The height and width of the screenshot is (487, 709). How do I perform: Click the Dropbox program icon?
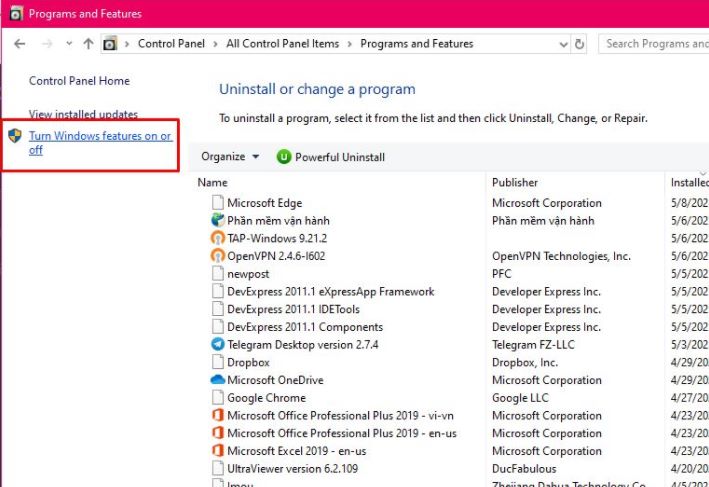click(217, 362)
